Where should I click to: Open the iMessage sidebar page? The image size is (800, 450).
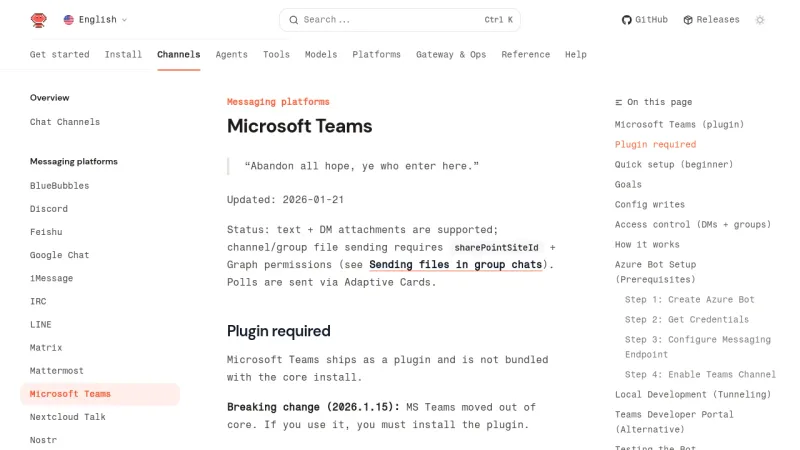(52, 278)
